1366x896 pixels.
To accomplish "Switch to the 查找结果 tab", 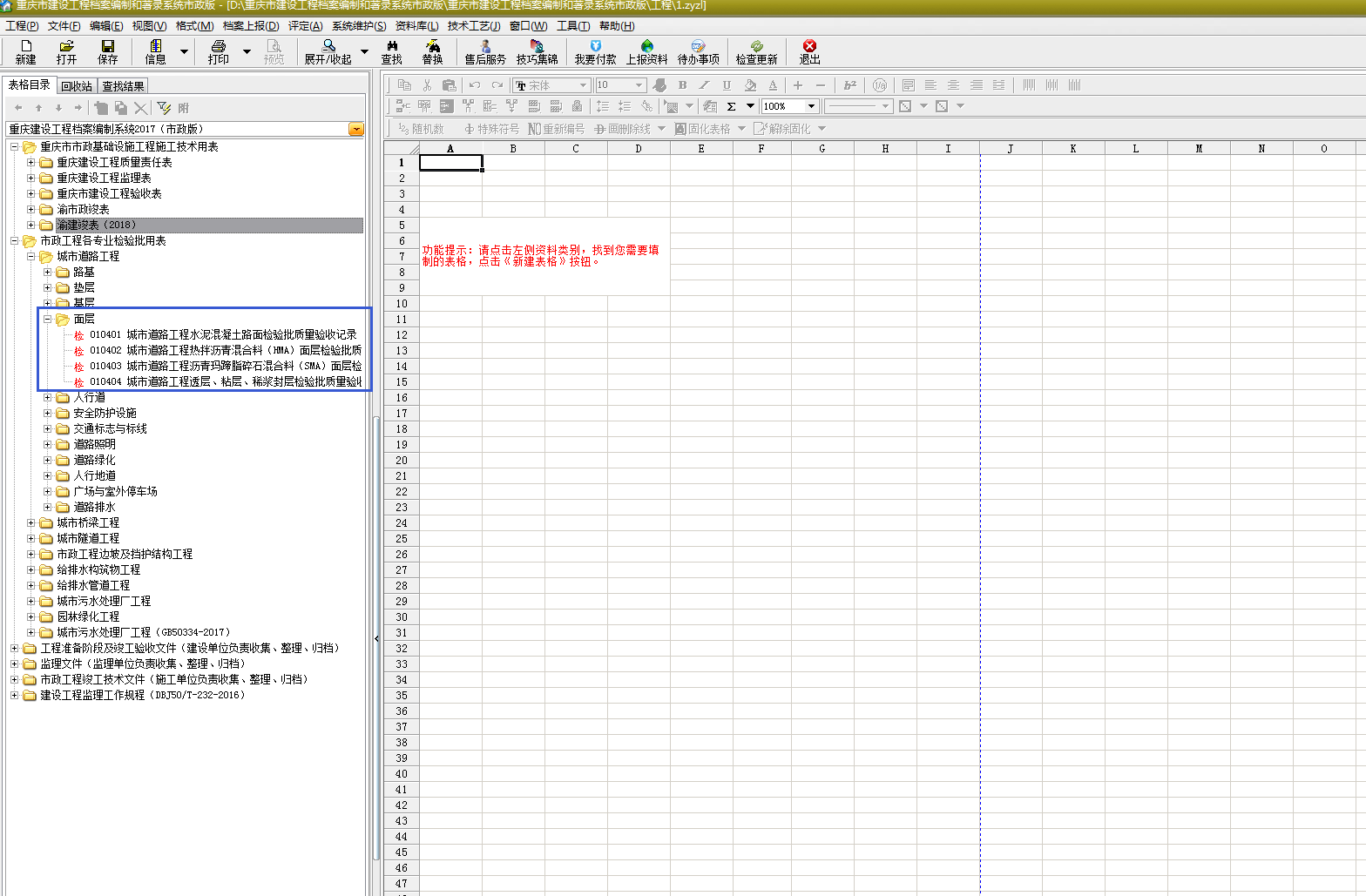I will (x=123, y=86).
